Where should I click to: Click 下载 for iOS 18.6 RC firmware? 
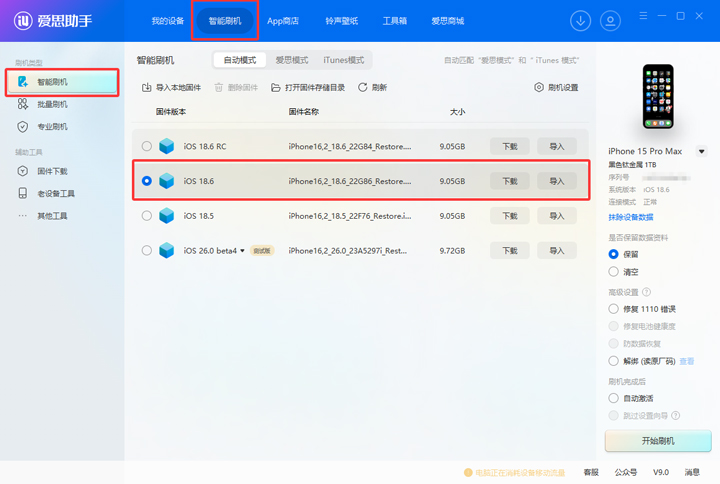pyautogui.click(x=510, y=146)
